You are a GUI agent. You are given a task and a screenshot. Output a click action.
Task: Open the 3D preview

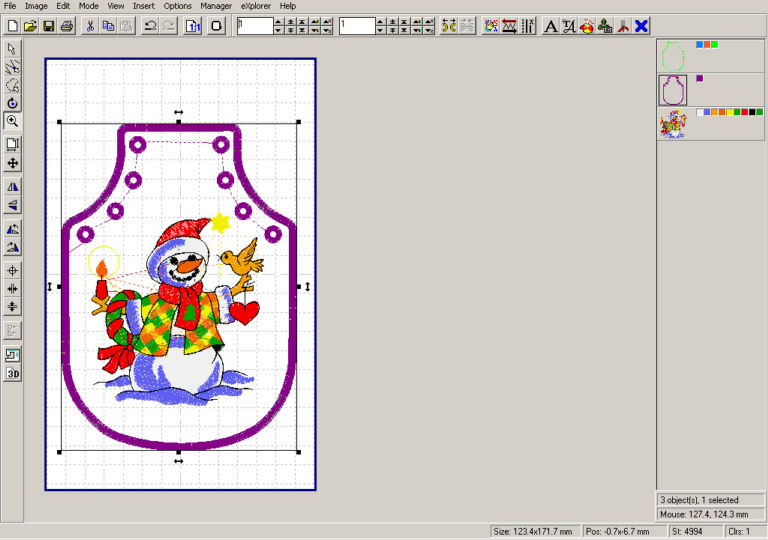(x=12, y=373)
